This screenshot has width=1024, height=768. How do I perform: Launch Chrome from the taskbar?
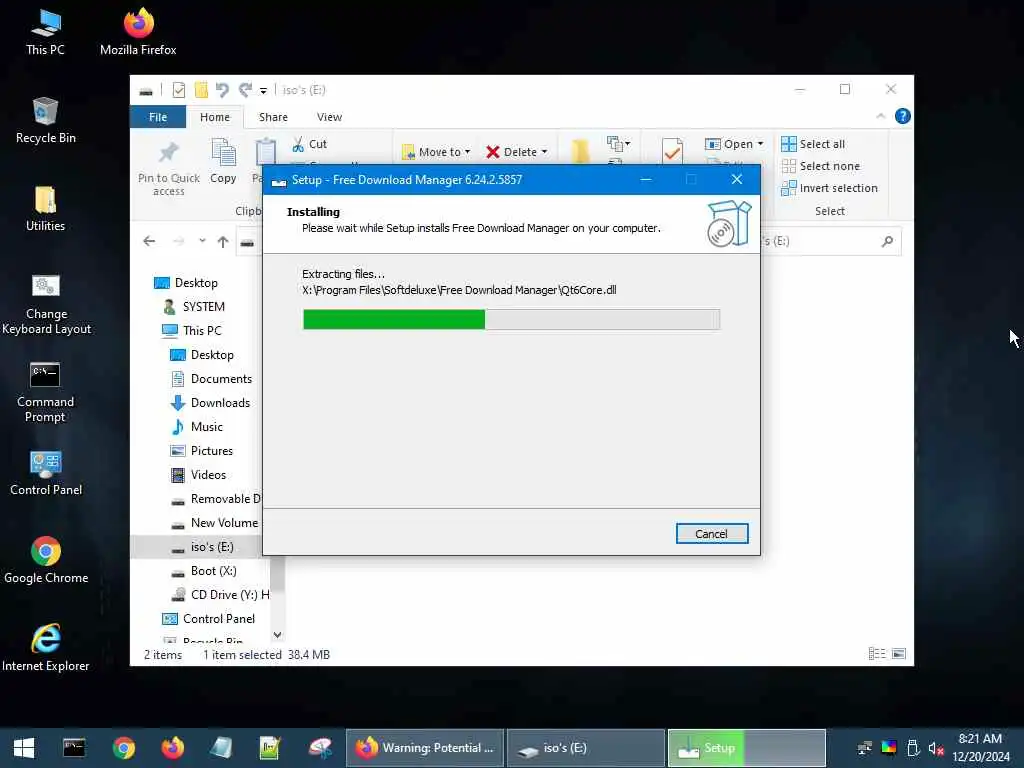click(x=123, y=748)
